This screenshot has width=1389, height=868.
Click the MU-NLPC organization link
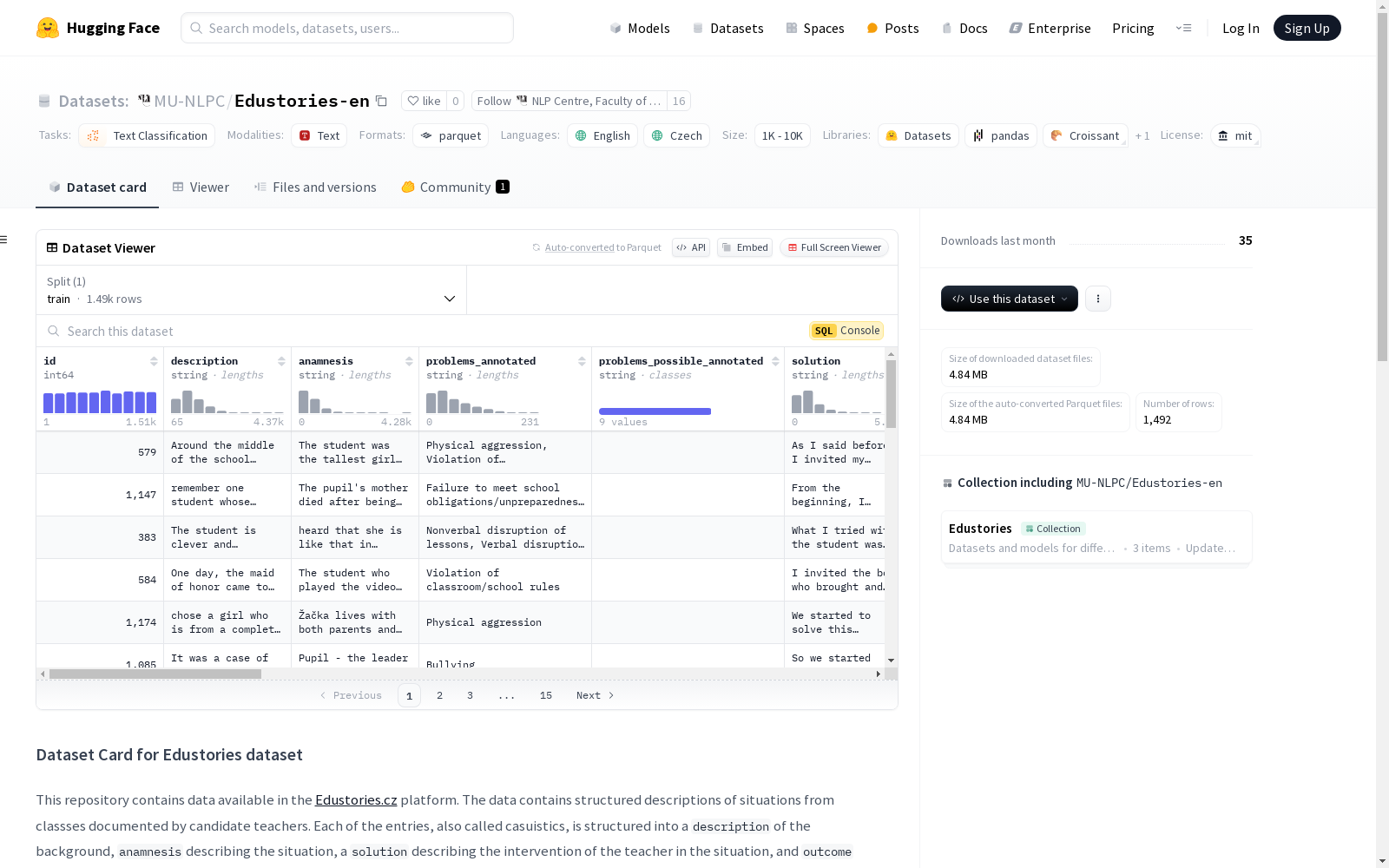189,101
